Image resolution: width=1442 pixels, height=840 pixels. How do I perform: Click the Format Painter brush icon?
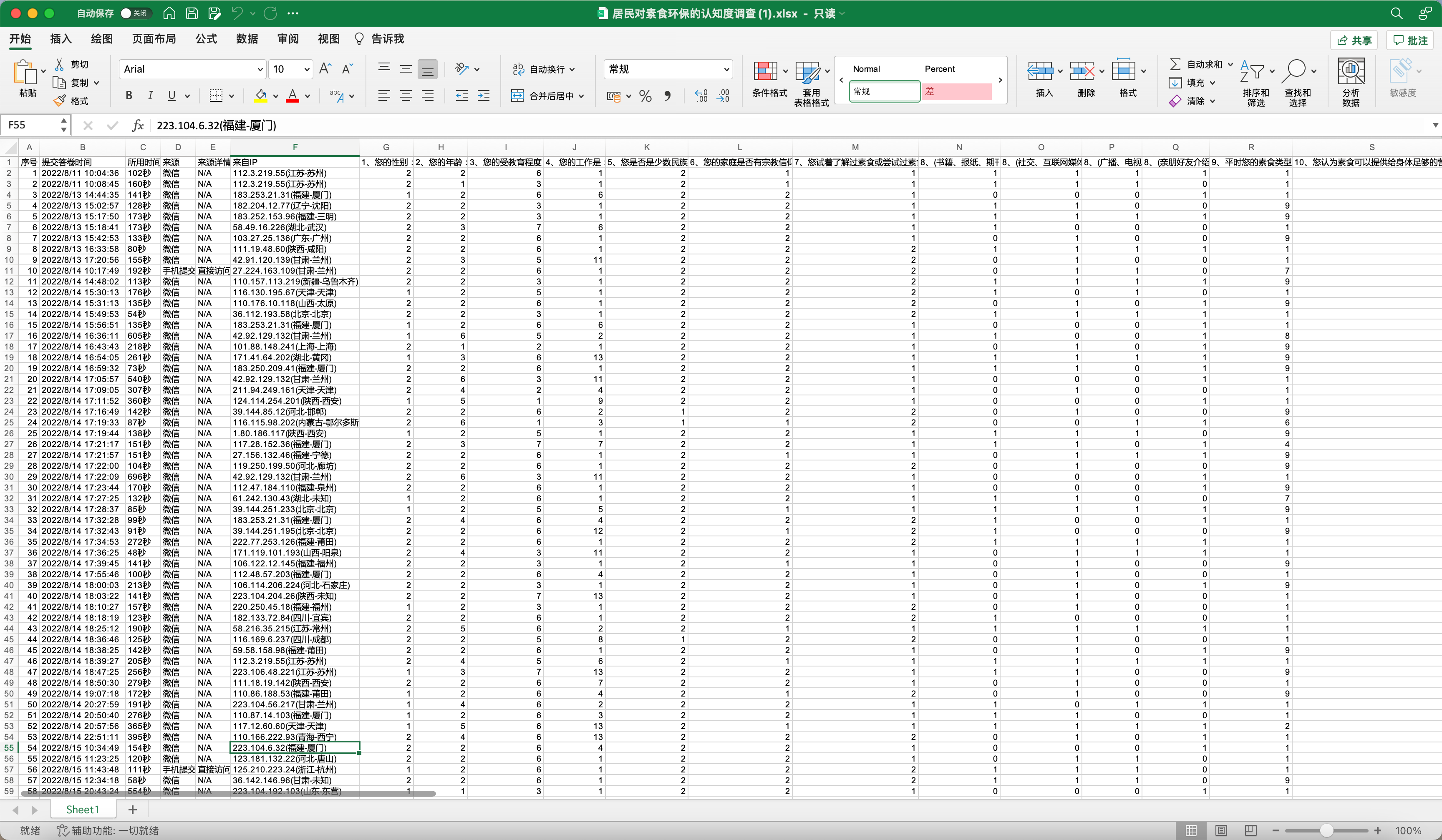60,101
